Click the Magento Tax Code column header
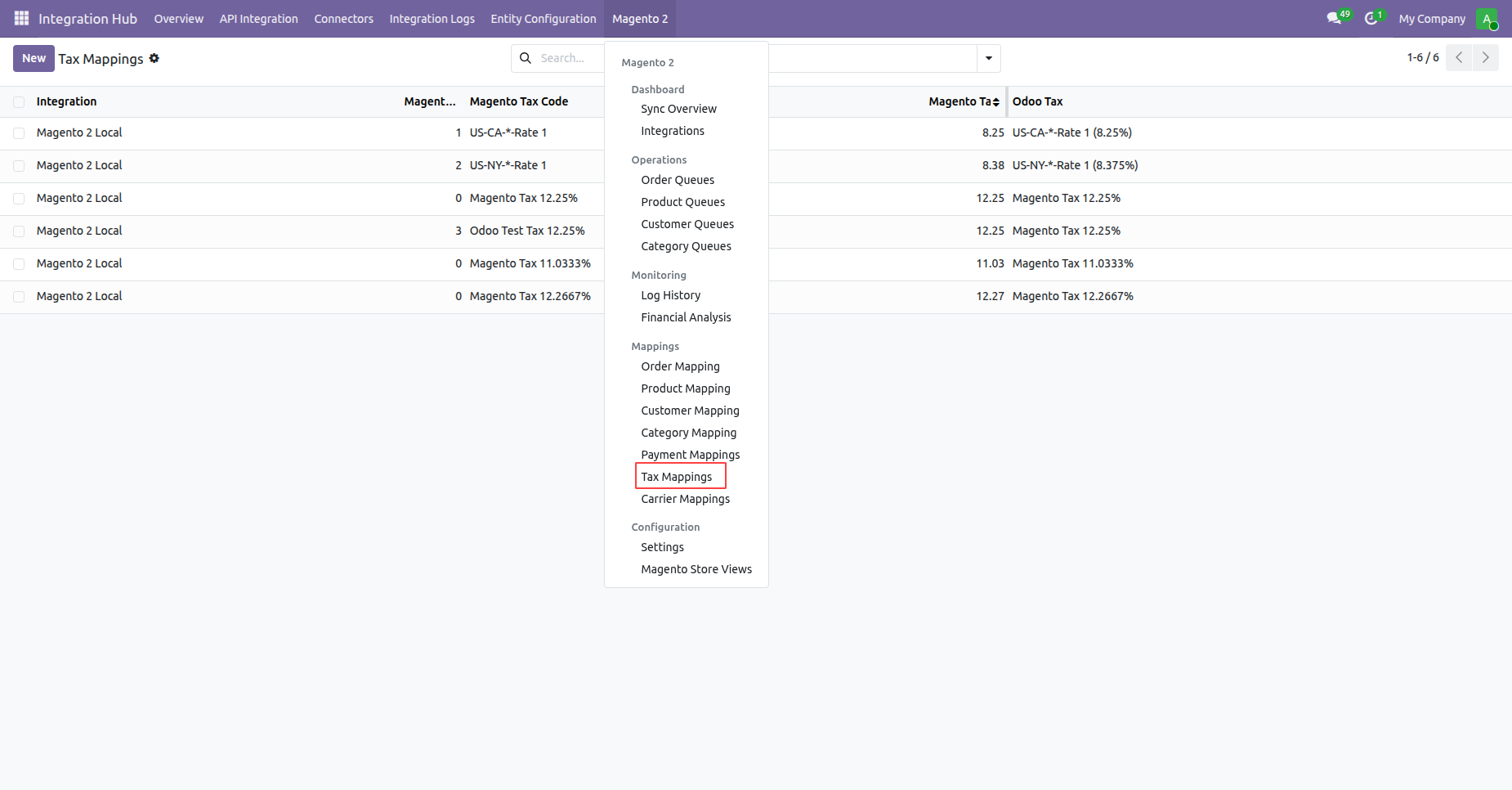The height and width of the screenshot is (790, 1512). point(519,101)
